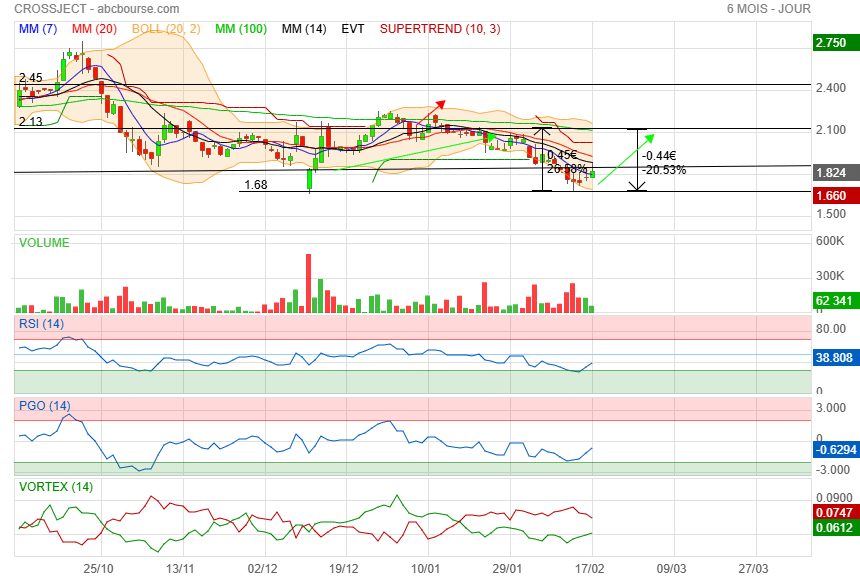Click the 13/11 date label
This screenshot has width=860, height=579.
[180, 569]
